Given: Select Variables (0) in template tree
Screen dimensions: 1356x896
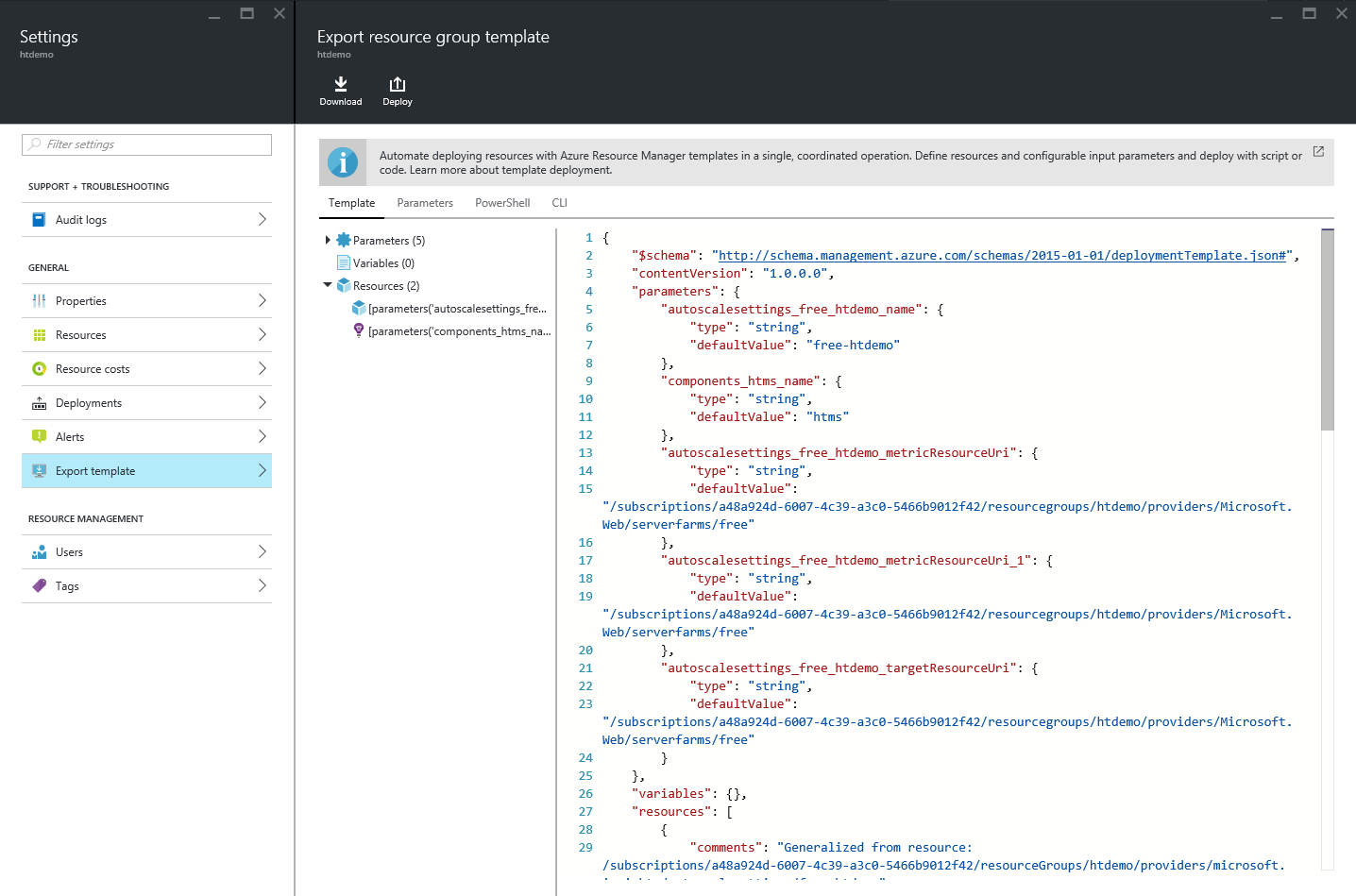Looking at the screenshot, I should click(383, 263).
